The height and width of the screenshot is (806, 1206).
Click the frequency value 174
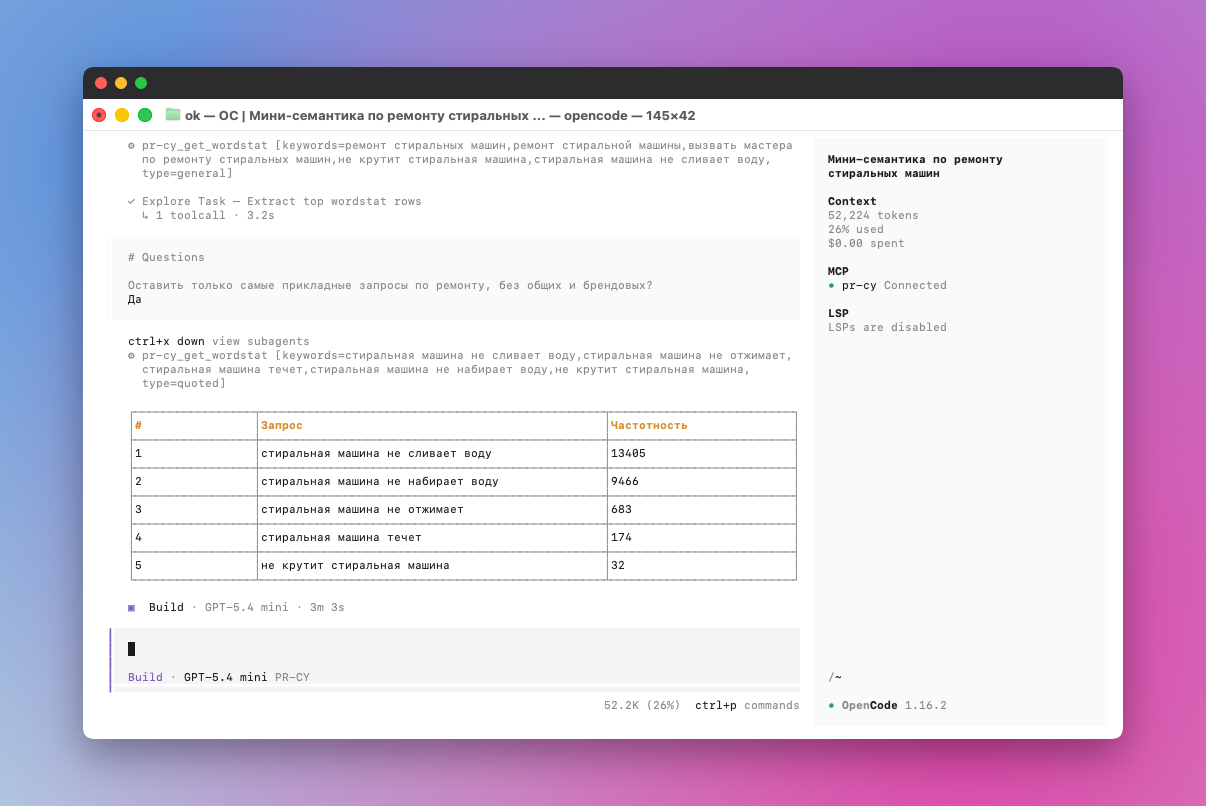click(x=621, y=537)
